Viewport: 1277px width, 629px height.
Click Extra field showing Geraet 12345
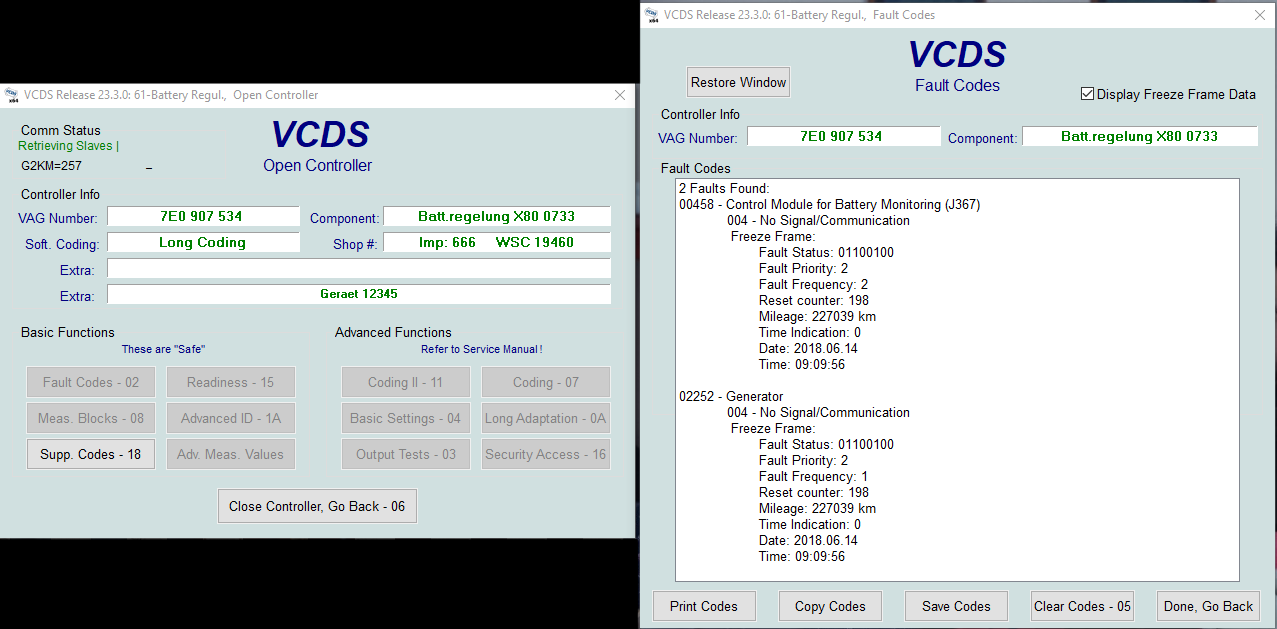[359, 294]
